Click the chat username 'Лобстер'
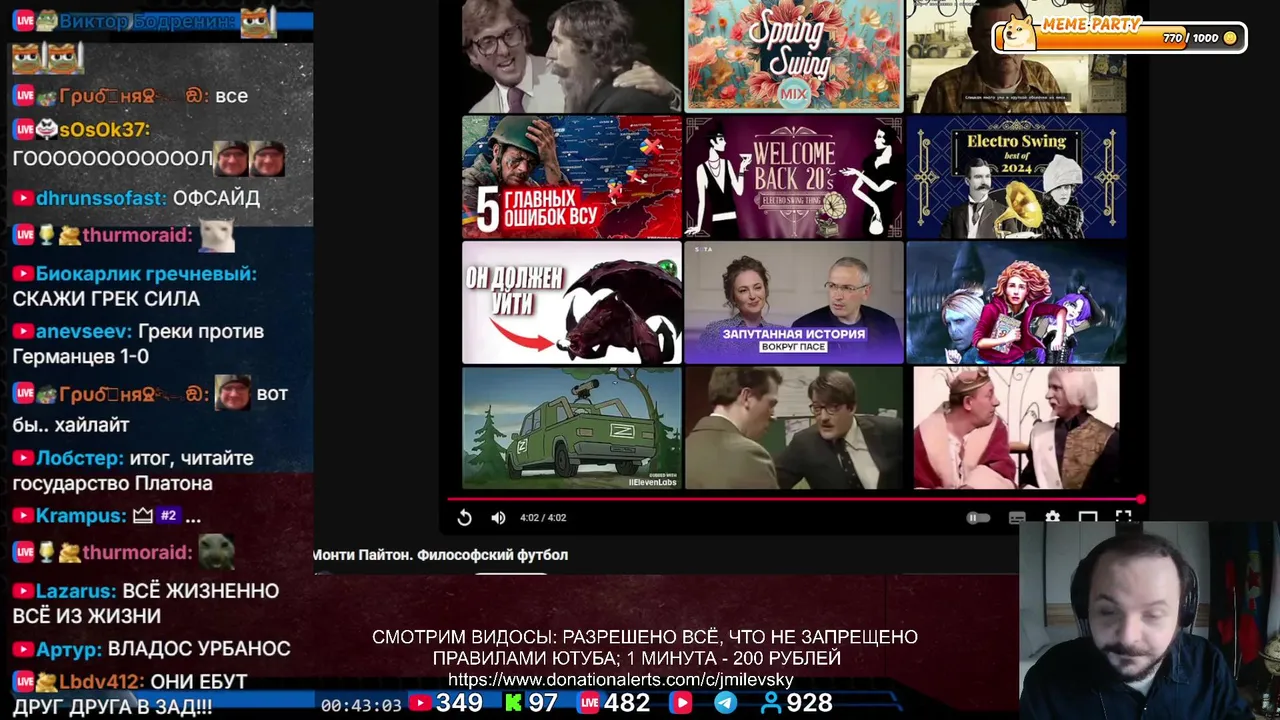Viewport: 1280px width, 720px height. coord(80,458)
